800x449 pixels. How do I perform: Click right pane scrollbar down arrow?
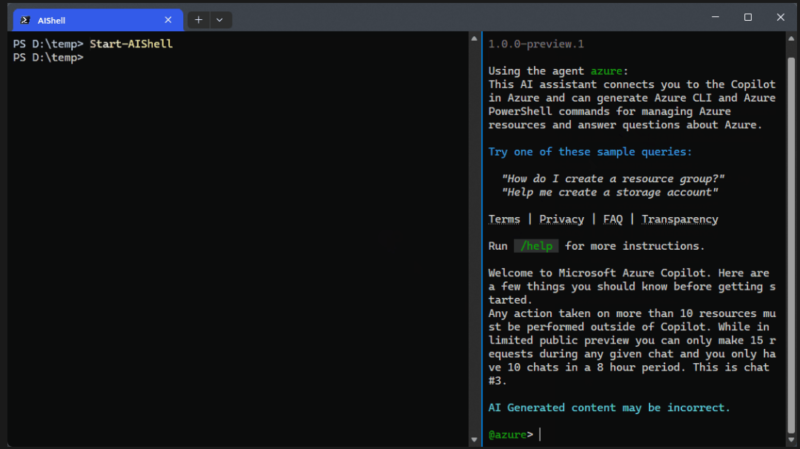point(791,439)
